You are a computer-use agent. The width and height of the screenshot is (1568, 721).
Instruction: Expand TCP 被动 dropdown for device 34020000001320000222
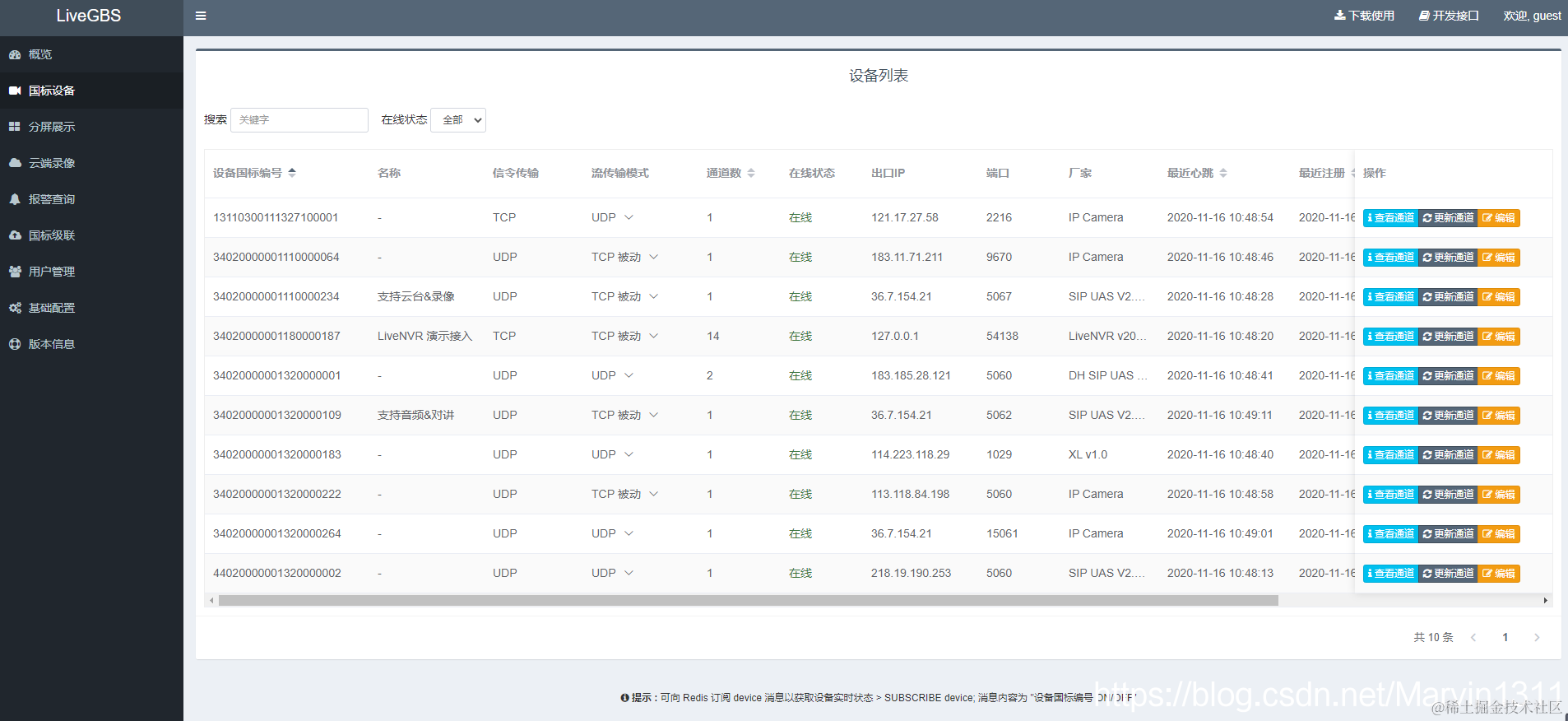tap(654, 494)
